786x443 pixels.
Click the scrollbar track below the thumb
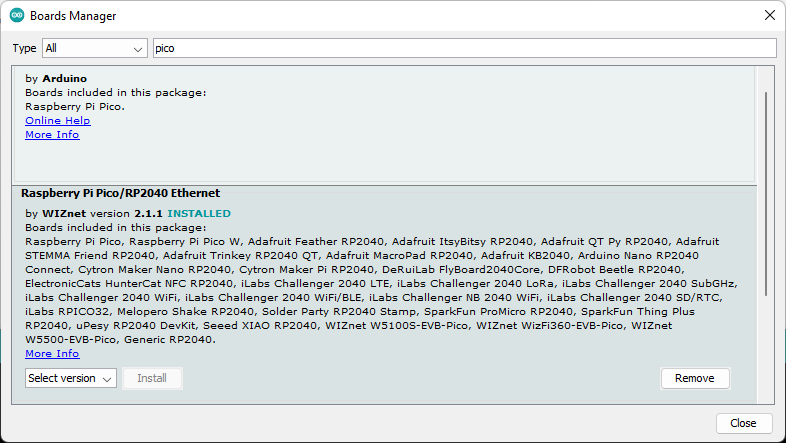pos(767,350)
